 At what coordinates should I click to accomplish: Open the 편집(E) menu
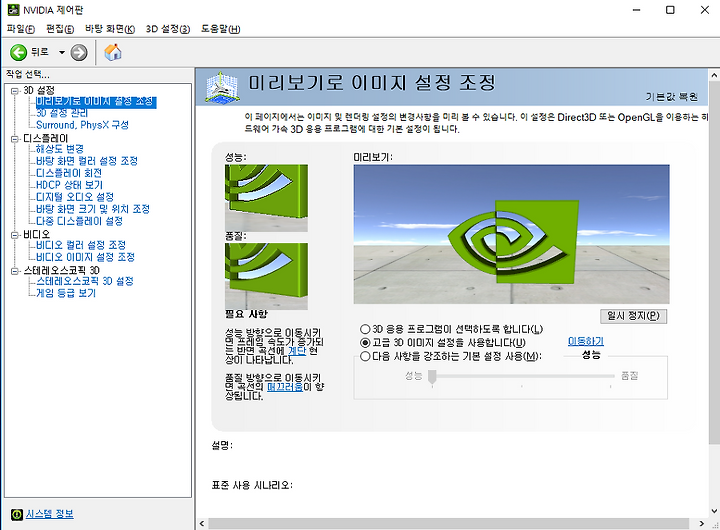click(60, 29)
